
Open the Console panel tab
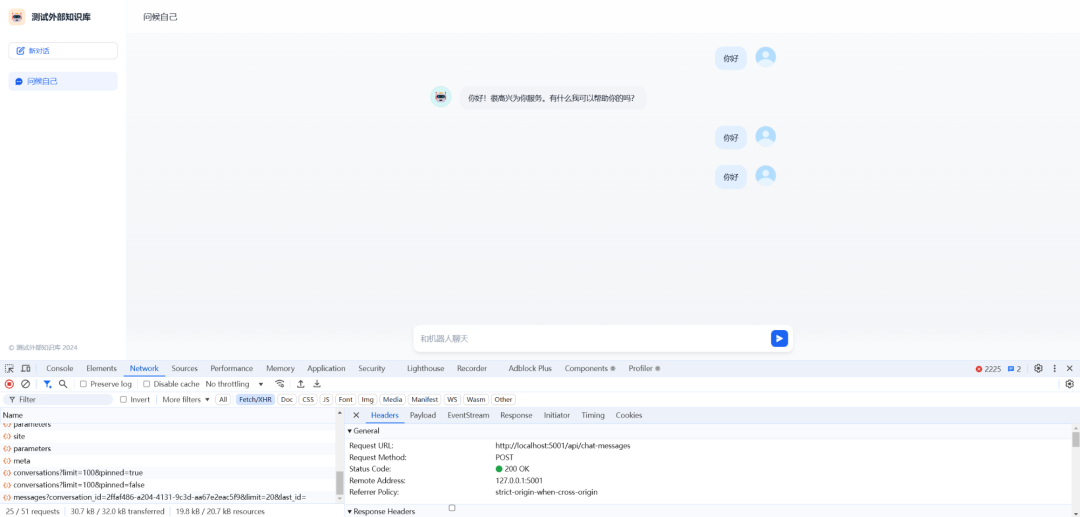coord(60,368)
